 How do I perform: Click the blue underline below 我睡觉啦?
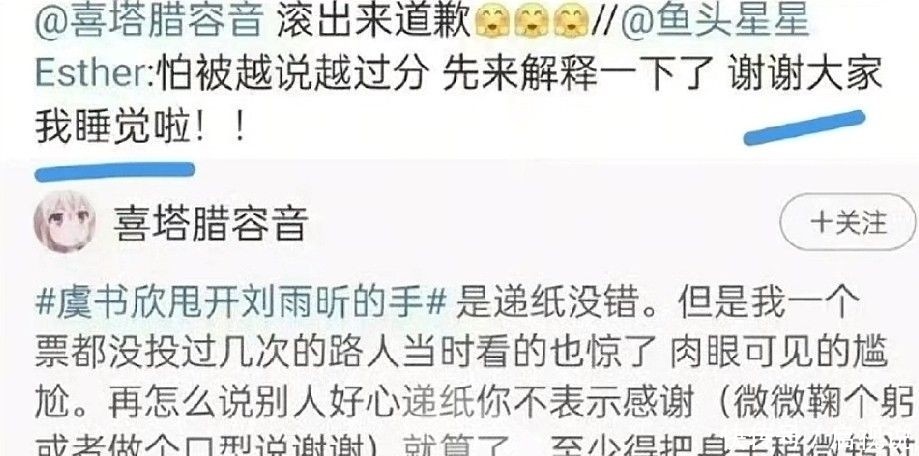coord(115,171)
